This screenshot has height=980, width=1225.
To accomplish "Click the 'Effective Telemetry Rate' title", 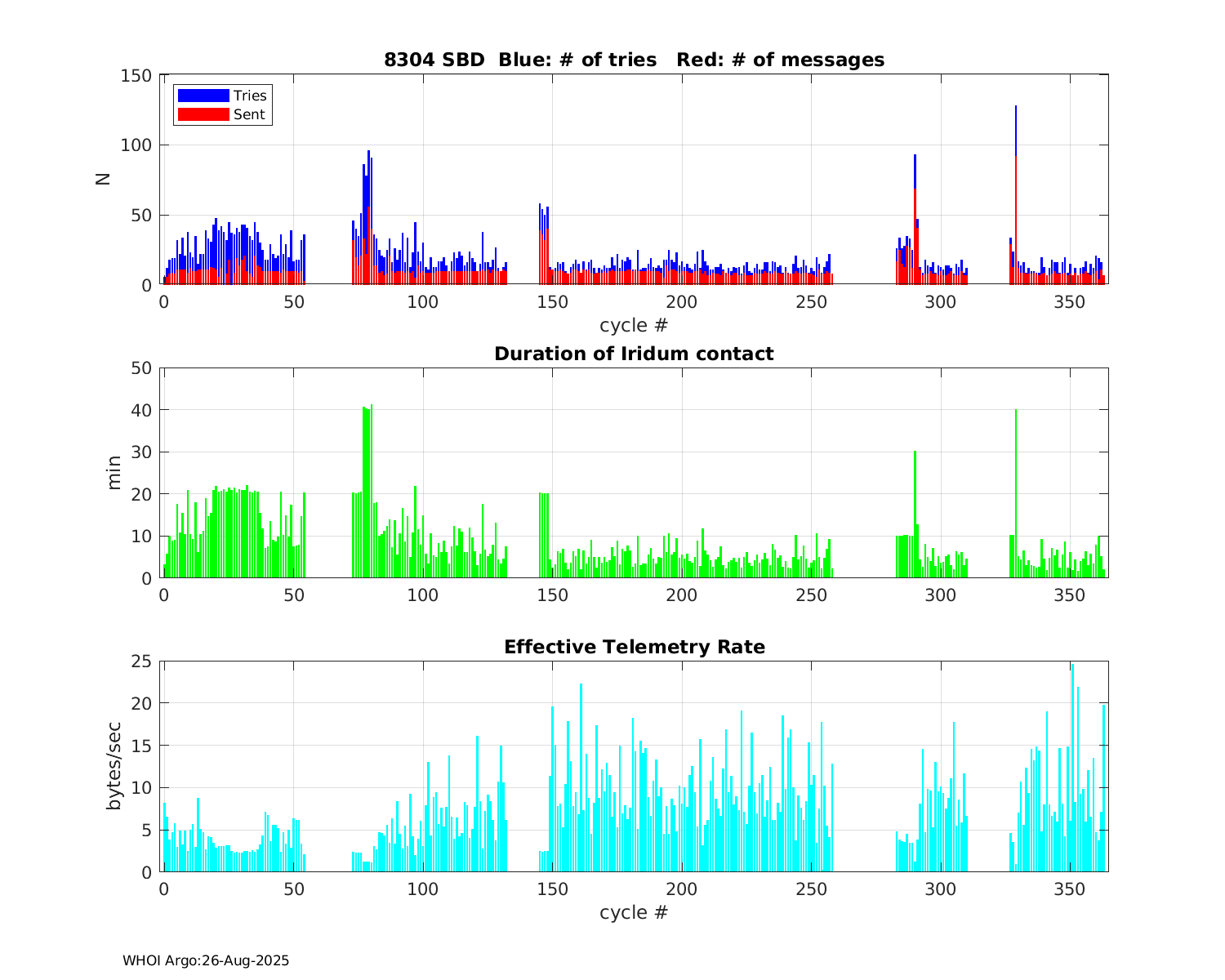I will click(x=634, y=647).
